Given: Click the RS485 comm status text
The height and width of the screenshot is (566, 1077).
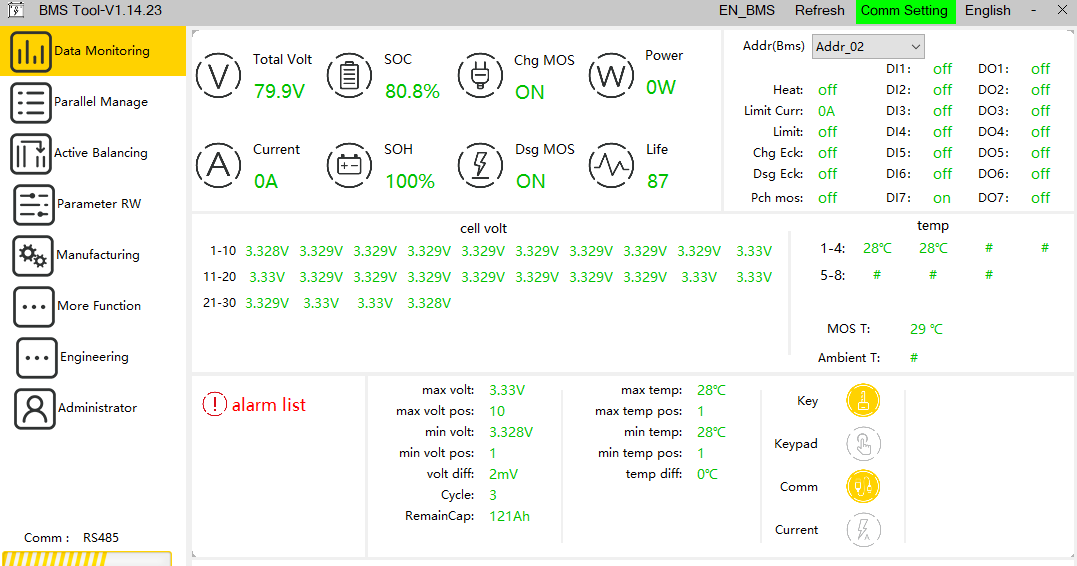Looking at the screenshot, I should [x=101, y=538].
